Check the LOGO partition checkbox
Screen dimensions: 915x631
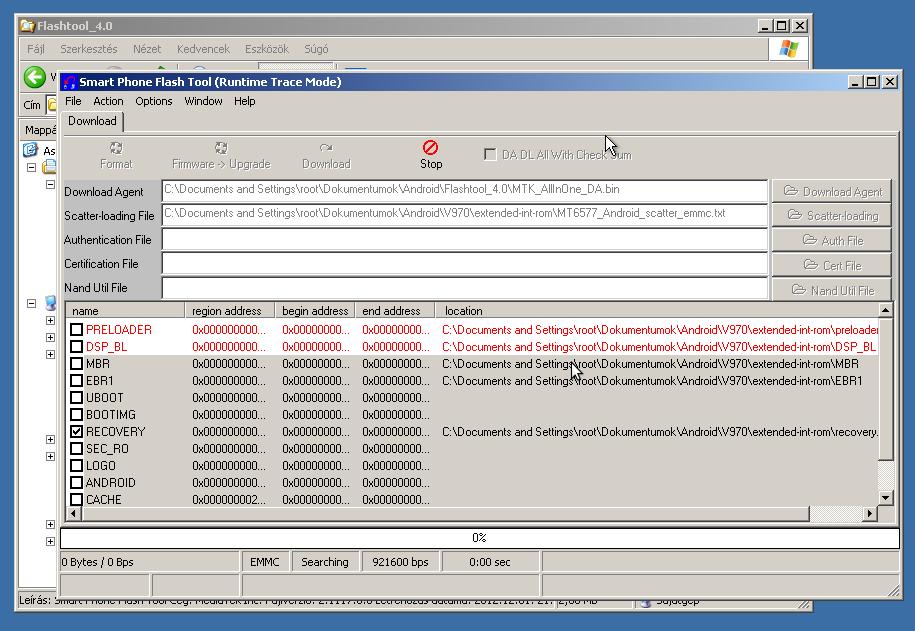click(x=76, y=465)
